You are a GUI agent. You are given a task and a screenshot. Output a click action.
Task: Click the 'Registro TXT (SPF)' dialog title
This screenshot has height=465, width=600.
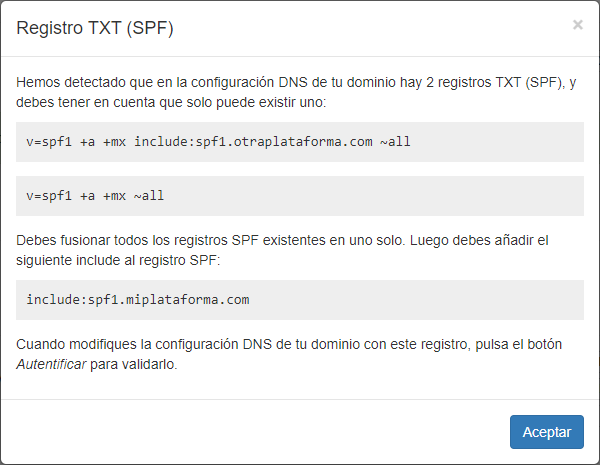point(95,27)
